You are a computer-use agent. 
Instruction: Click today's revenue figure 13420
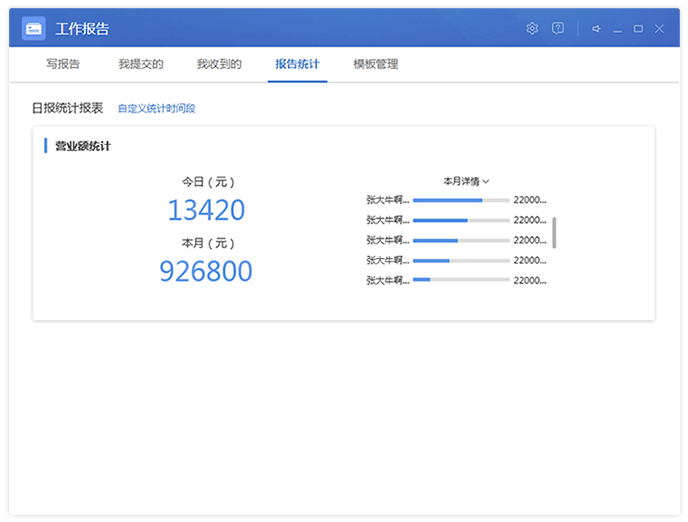pyautogui.click(x=206, y=210)
